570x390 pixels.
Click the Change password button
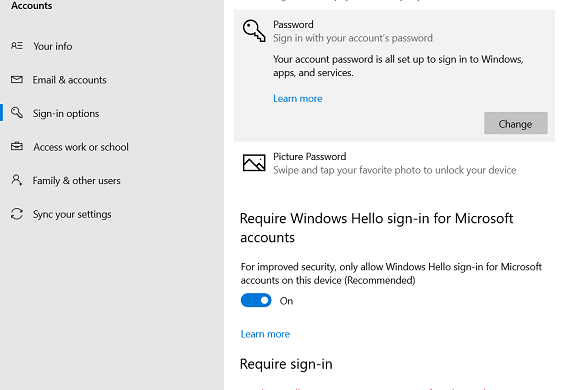point(515,123)
